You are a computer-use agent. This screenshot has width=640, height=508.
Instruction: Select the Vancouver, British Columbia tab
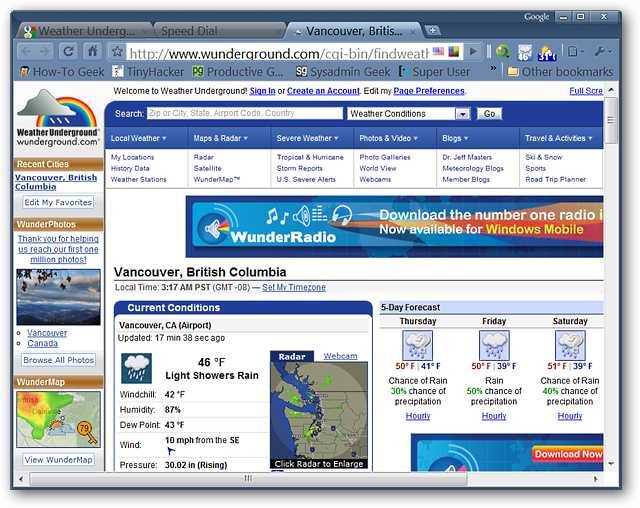(353, 31)
